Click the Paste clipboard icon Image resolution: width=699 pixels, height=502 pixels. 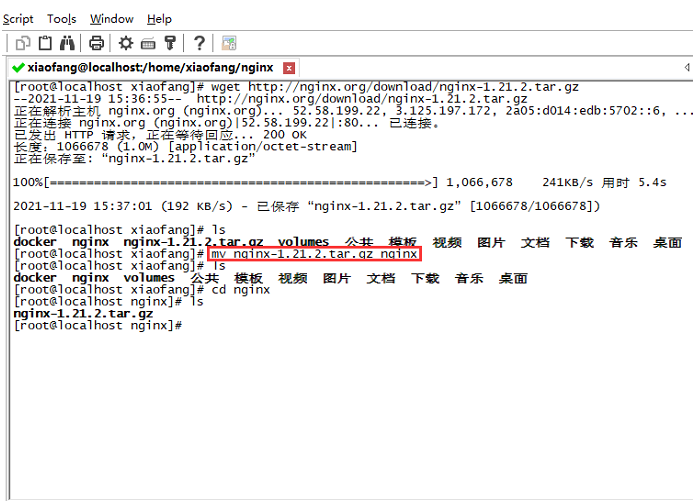(45, 43)
